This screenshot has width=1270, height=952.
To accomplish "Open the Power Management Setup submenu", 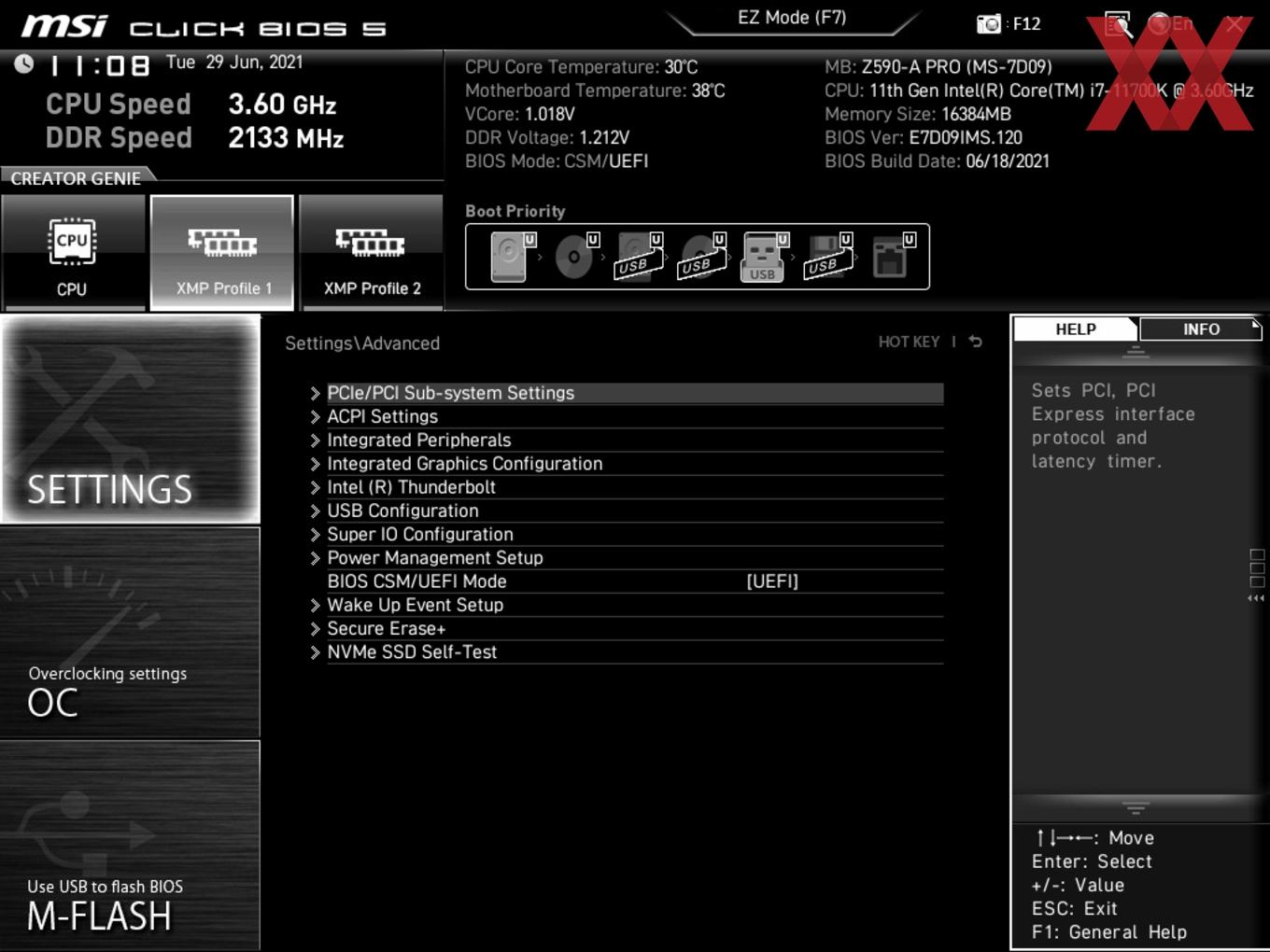I will (x=627, y=557).
